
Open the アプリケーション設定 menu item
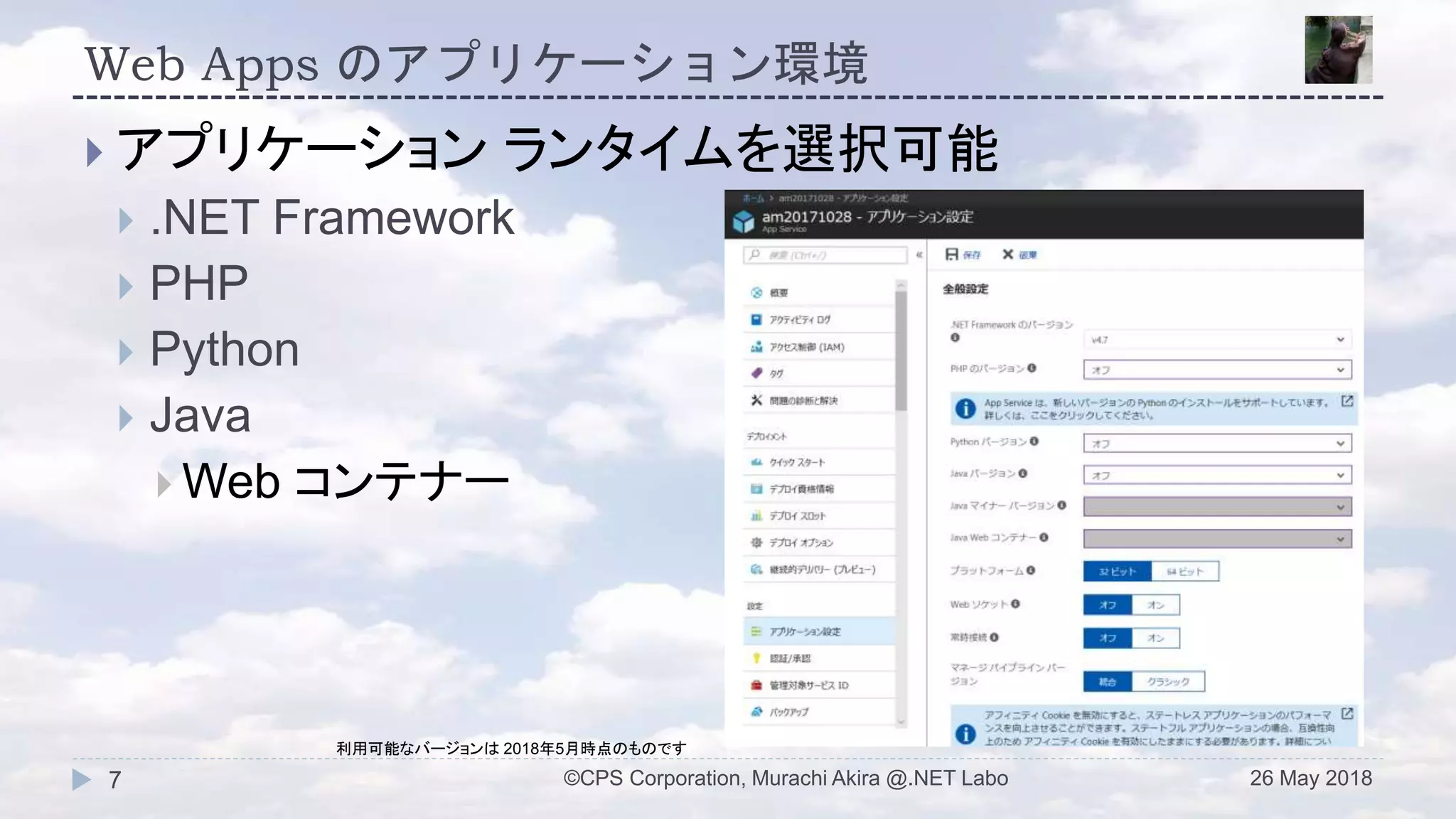pos(819,631)
